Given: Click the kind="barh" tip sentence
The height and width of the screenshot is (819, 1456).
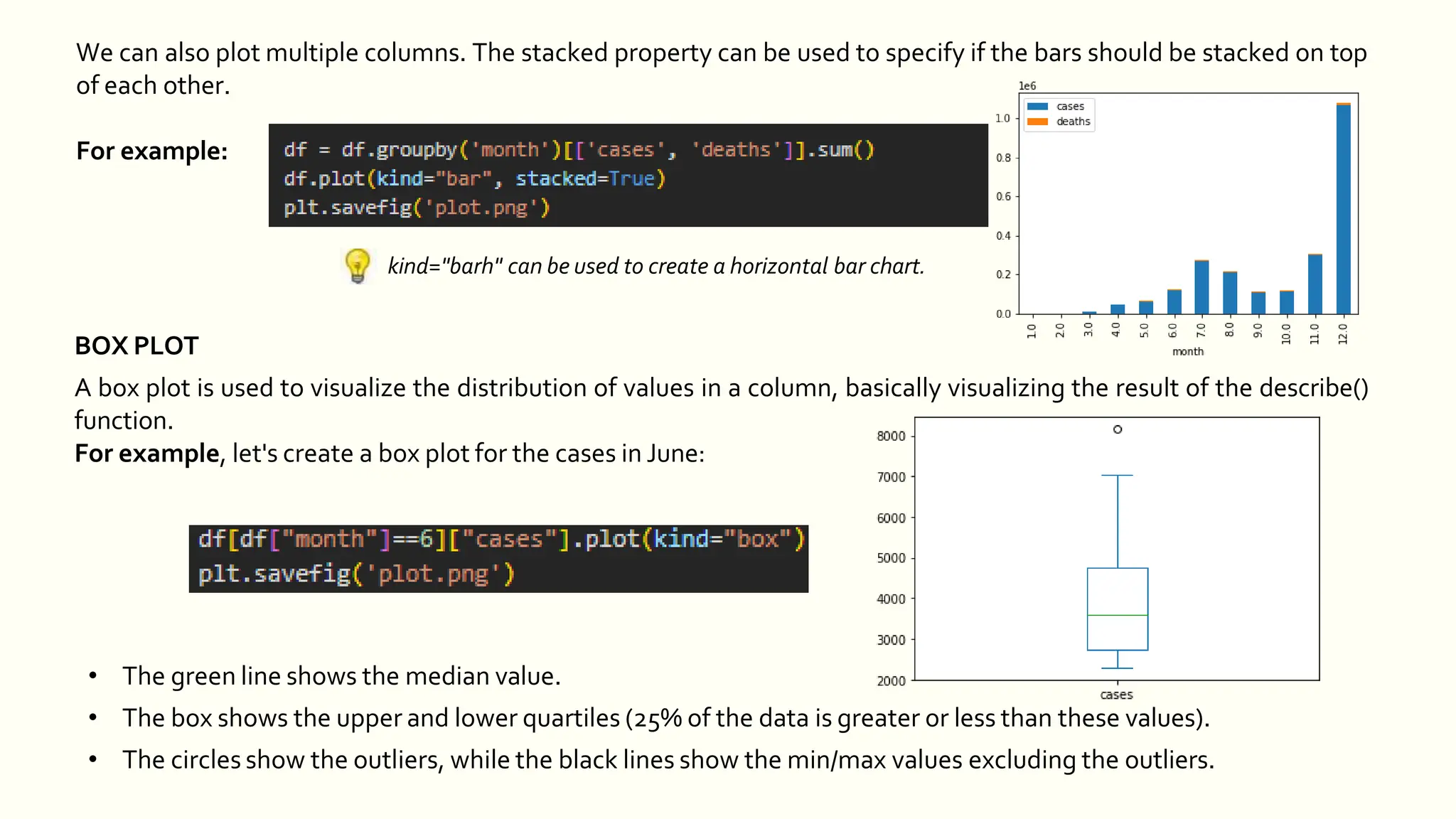Looking at the screenshot, I should point(655,266).
